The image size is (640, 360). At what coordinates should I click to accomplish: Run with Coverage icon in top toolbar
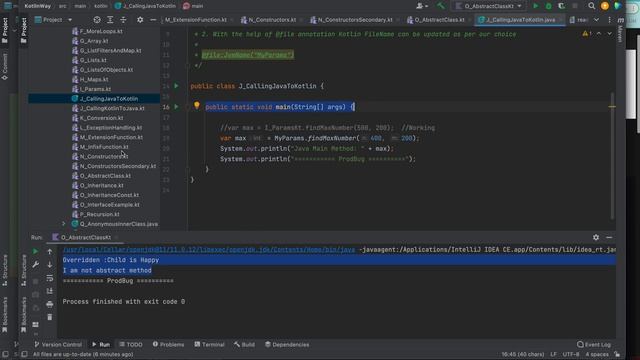(562, 6)
